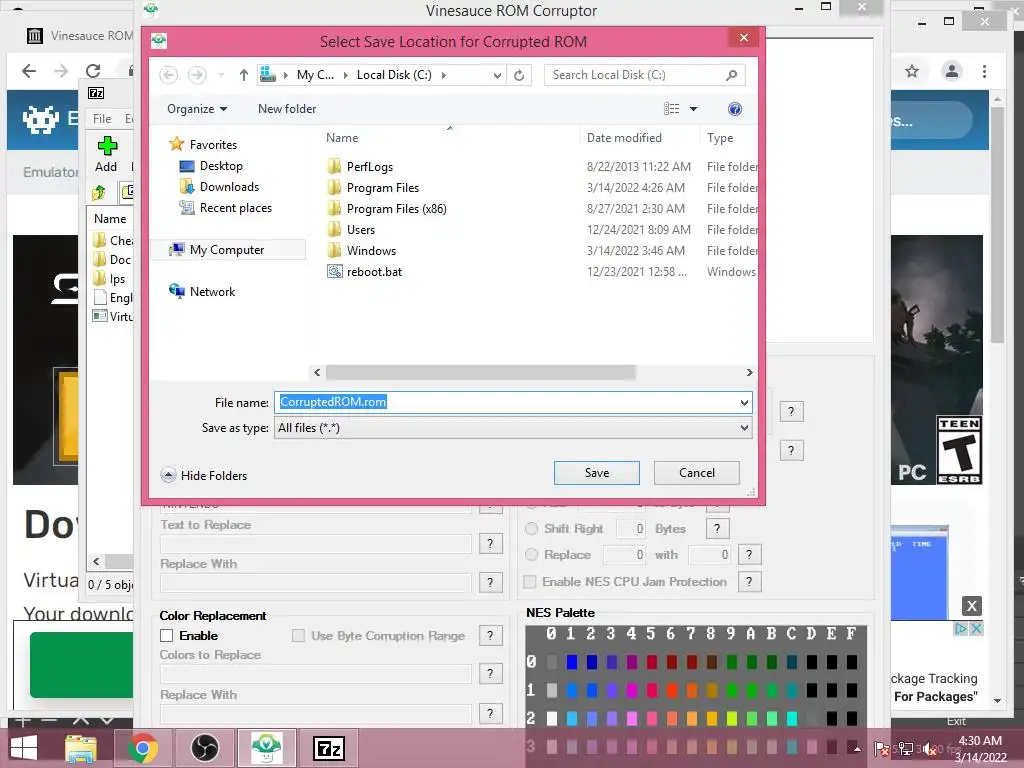Refresh Local Disk (C:) listing
Viewport: 1024px width, 768px height.
pyautogui.click(x=519, y=75)
